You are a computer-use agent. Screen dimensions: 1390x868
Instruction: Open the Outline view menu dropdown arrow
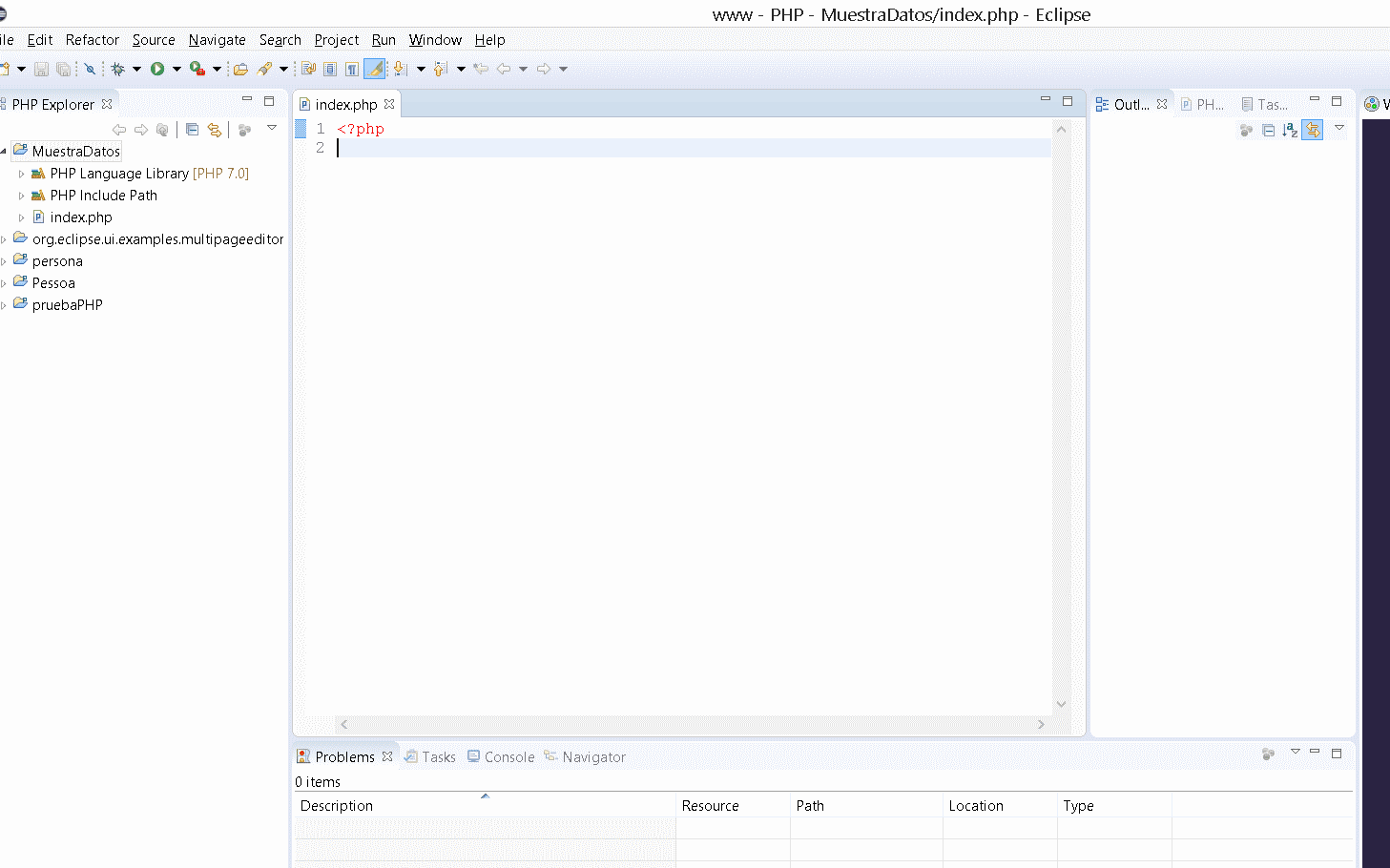[x=1339, y=130]
